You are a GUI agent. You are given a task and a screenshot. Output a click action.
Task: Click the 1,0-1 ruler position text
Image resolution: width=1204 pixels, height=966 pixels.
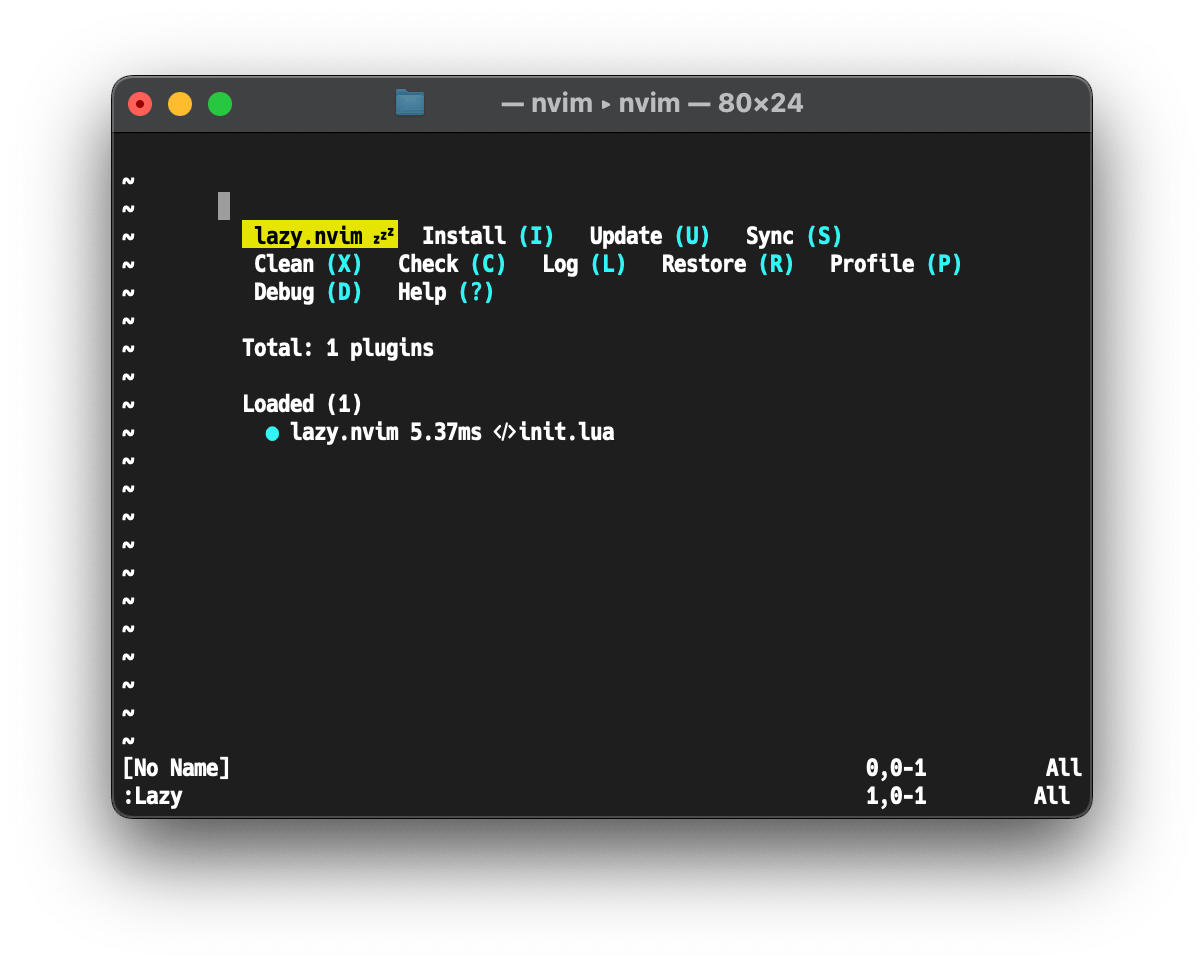tap(896, 796)
